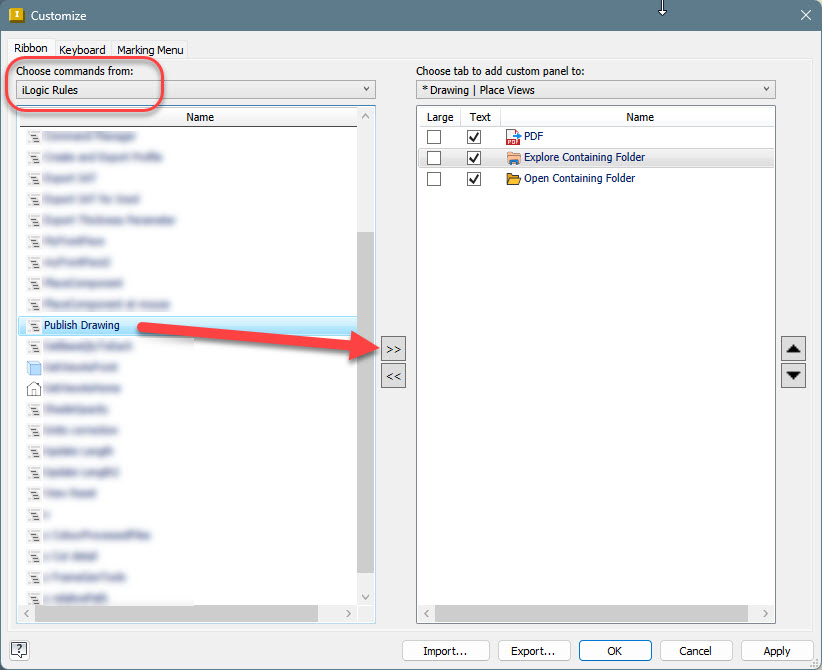Click the move-down arrow for panel commands
822x670 pixels.
click(793, 375)
